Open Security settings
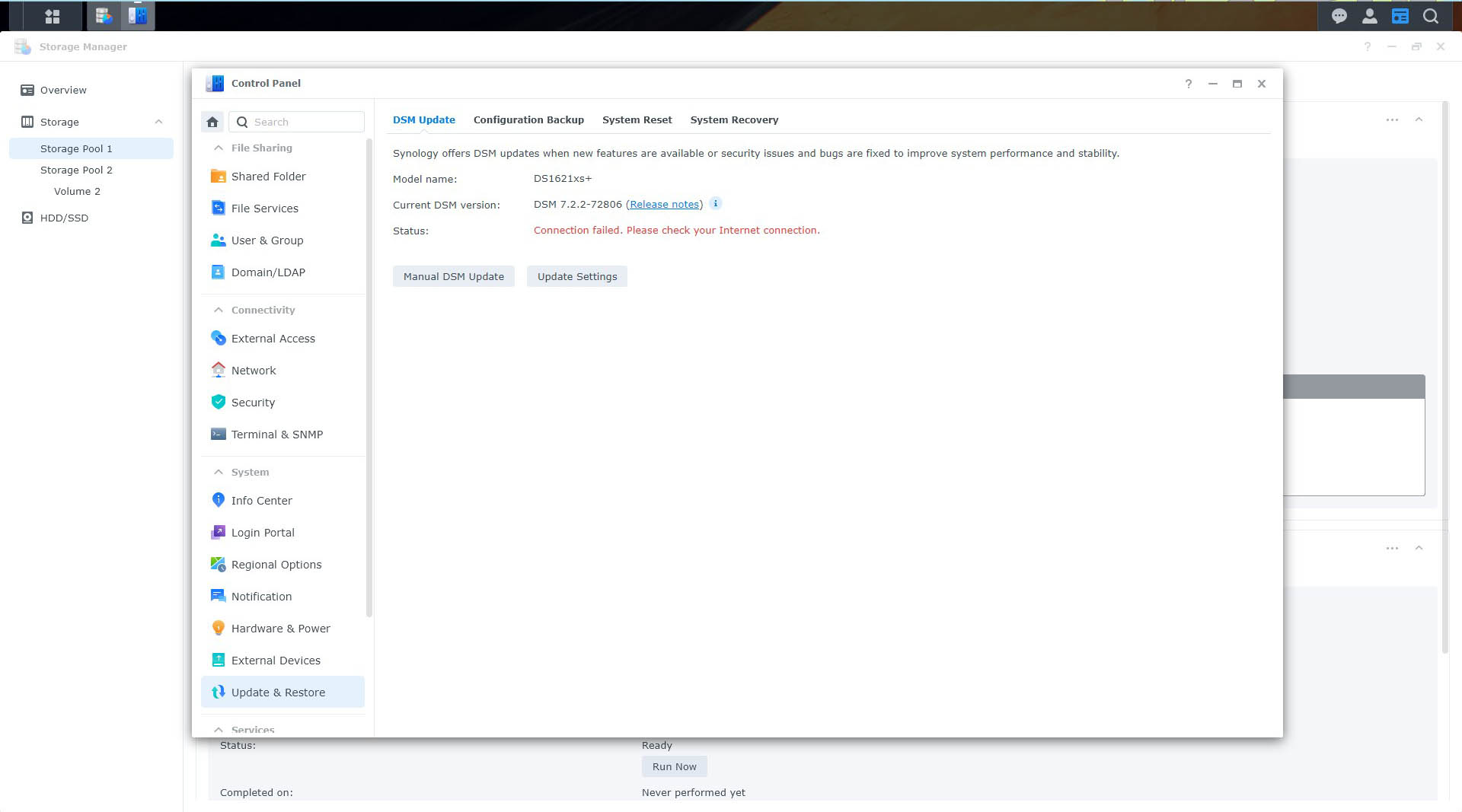The width and height of the screenshot is (1462, 812). click(283, 403)
